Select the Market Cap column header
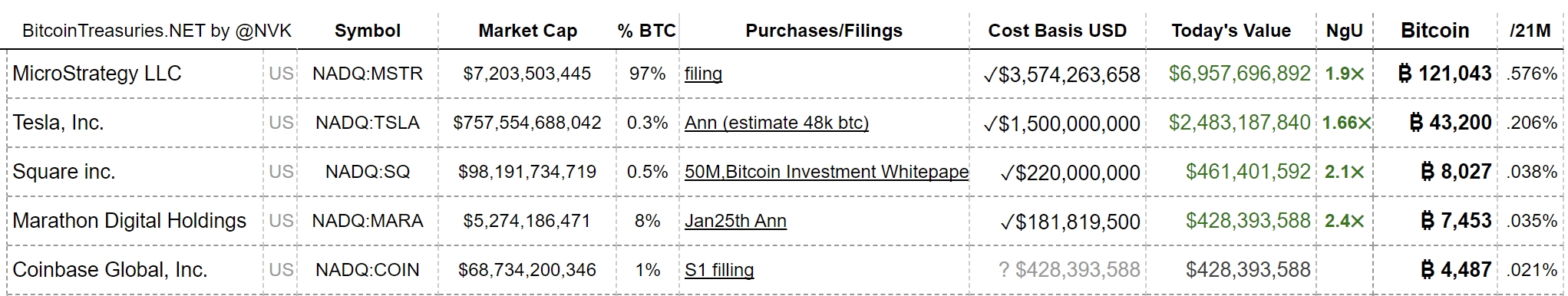The width and height of the screenshot is (1568, 296). [x=527, y=31]
